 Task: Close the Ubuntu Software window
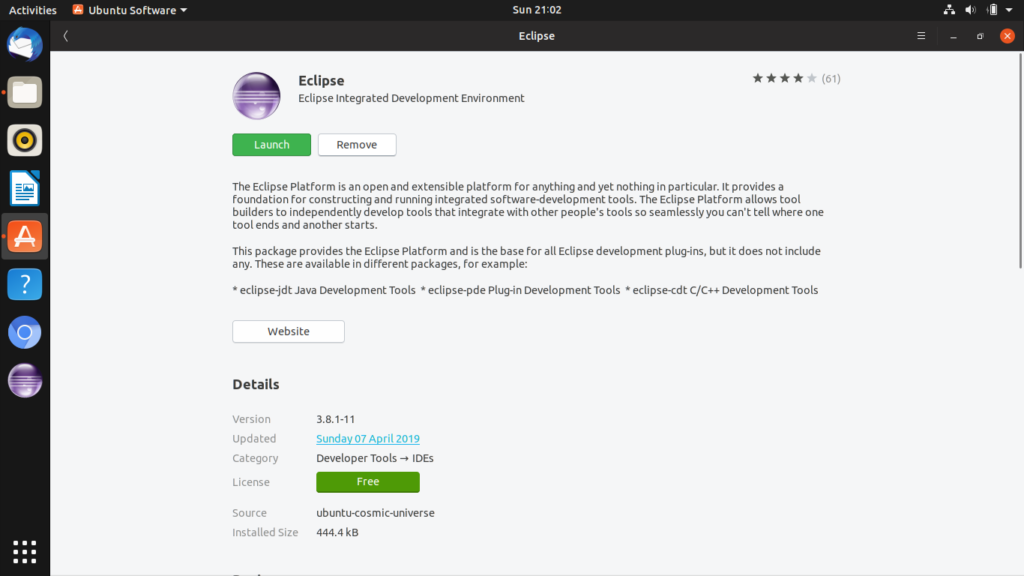click(1007, 36)
